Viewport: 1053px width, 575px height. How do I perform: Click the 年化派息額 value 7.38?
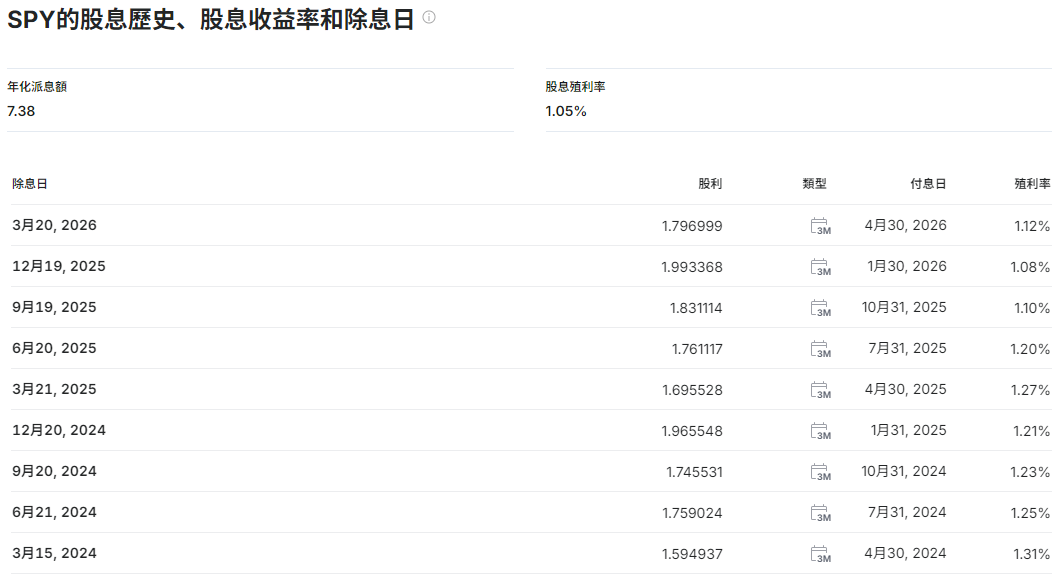tap(21, 111)
